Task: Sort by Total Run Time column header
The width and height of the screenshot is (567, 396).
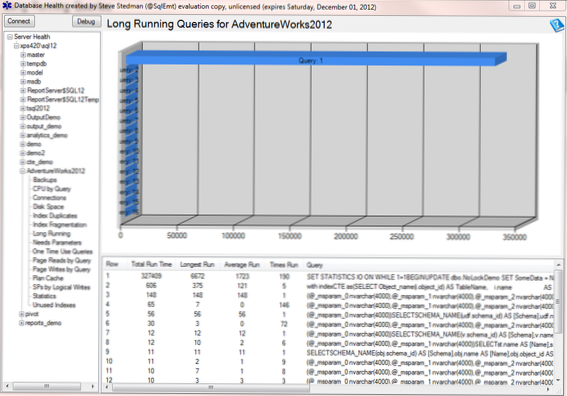Action: point(151,264)
